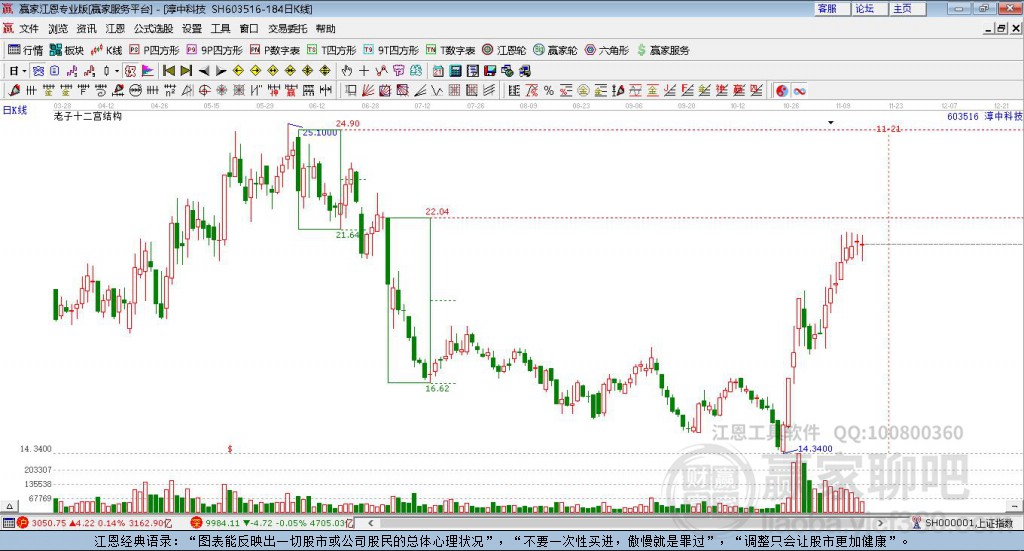Launch the 江恩轮 Gann wheel
Viewport: 1024px width, 551px height.
pyautogui.click(x=504, y=50)
